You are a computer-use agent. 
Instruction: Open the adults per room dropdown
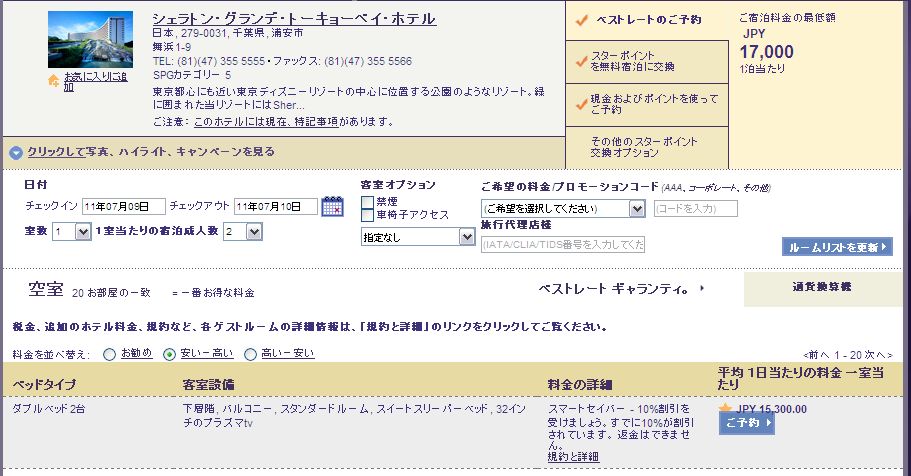243,232
